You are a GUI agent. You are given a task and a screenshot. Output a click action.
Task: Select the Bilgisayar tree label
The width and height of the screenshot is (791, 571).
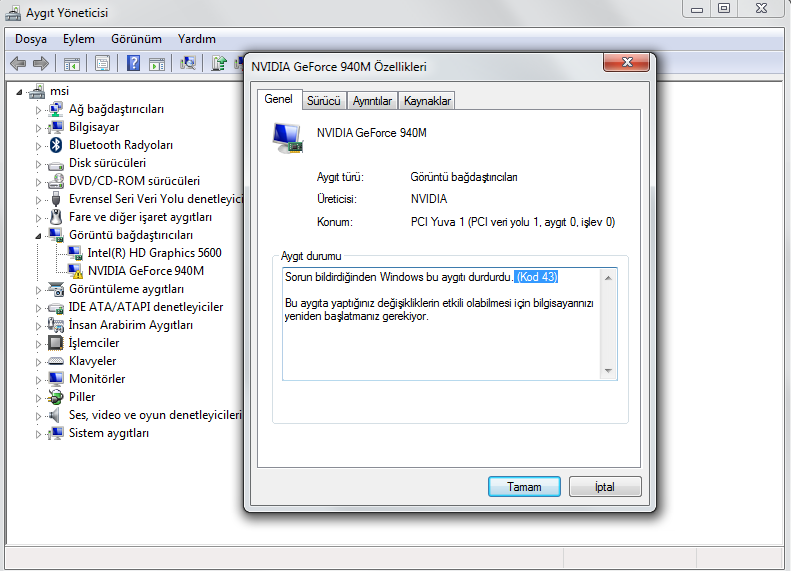tap(94, 127)
